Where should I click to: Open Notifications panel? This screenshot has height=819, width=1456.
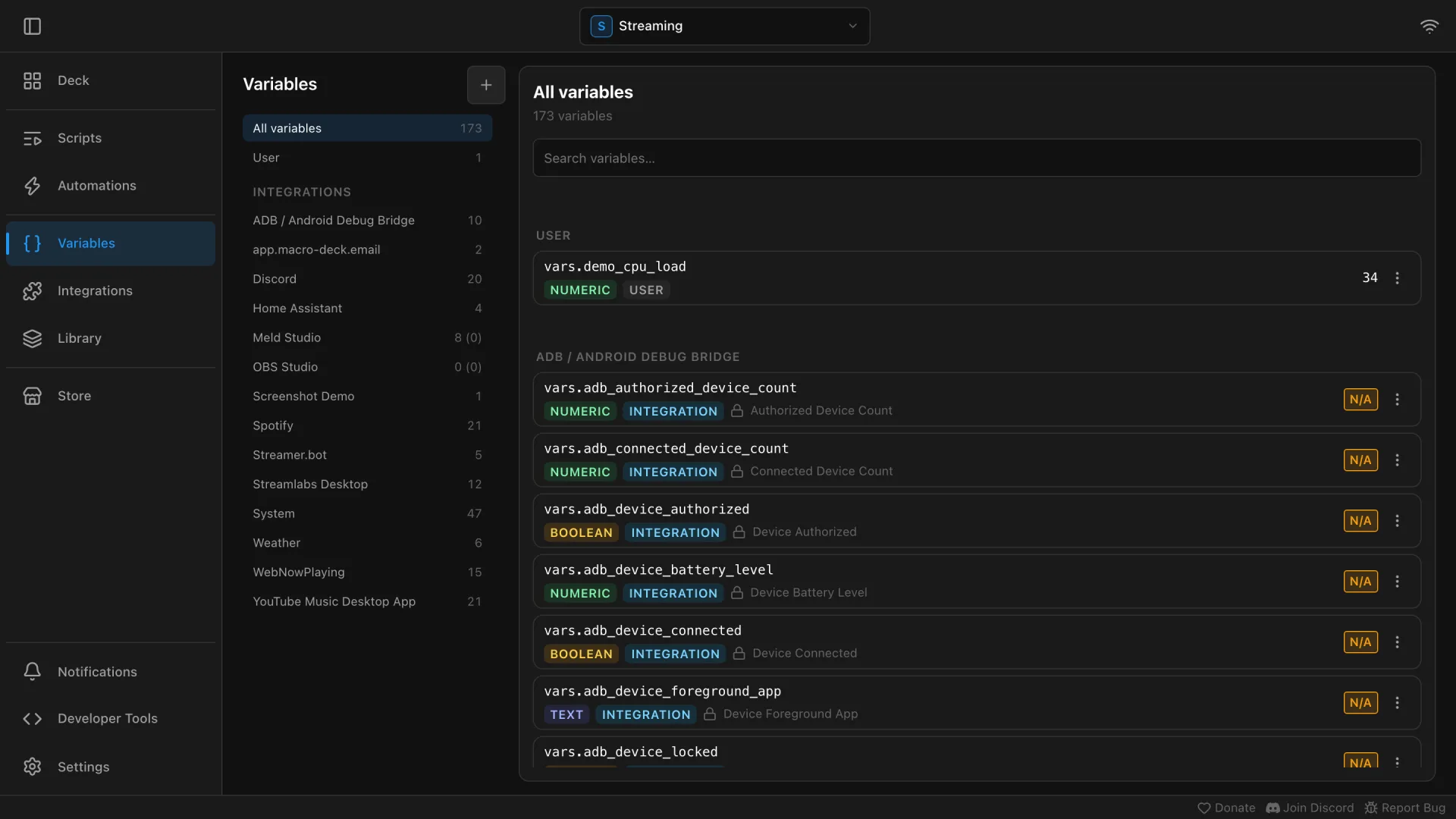(111, 672)
